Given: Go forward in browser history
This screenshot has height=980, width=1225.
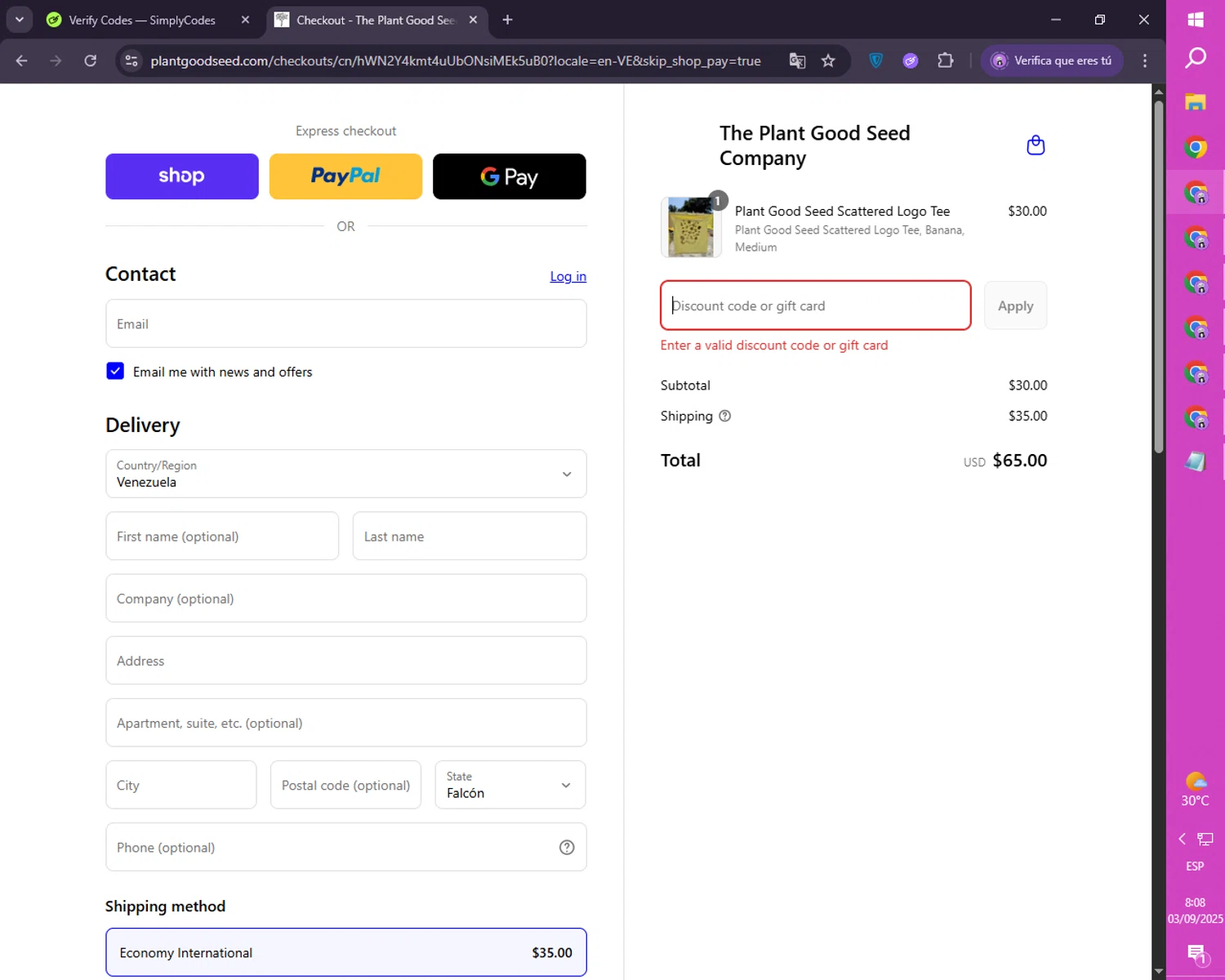Looking at the screenshot, I should click(56, 60).
